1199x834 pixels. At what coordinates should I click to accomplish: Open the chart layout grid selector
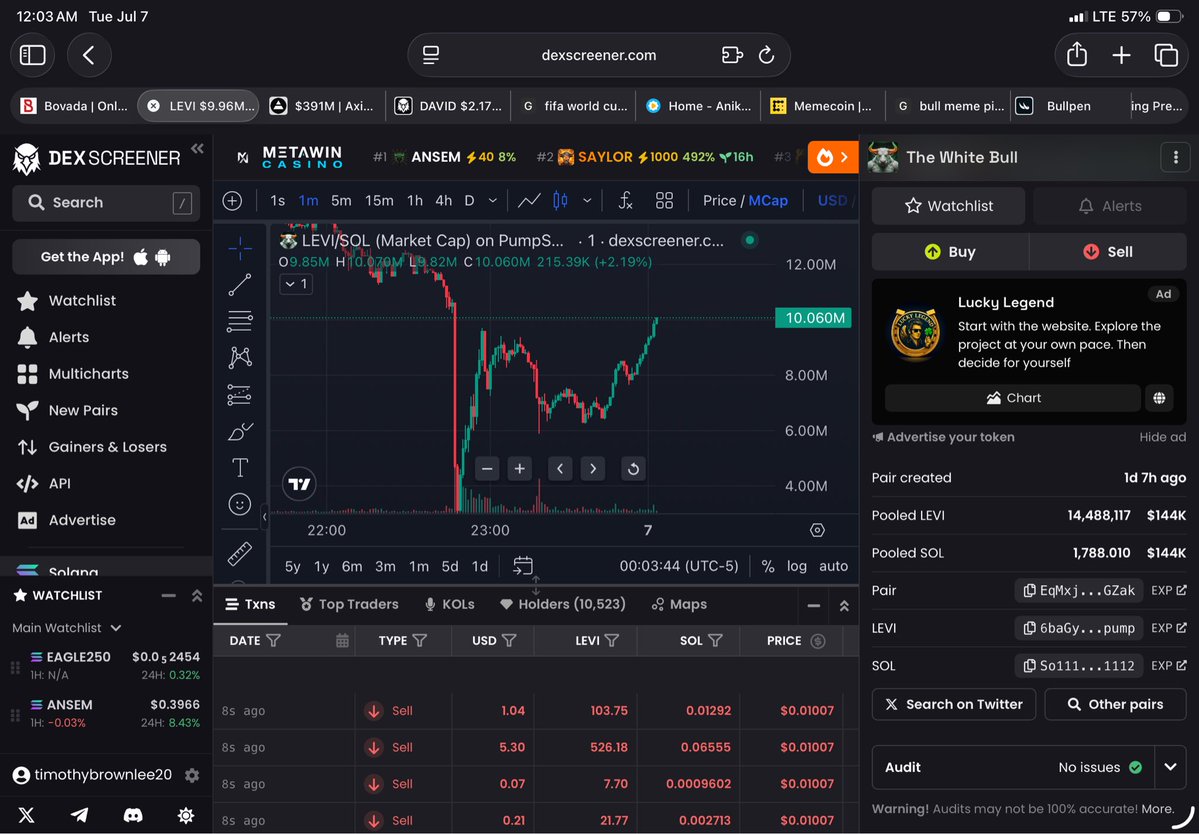pos(664,201)
